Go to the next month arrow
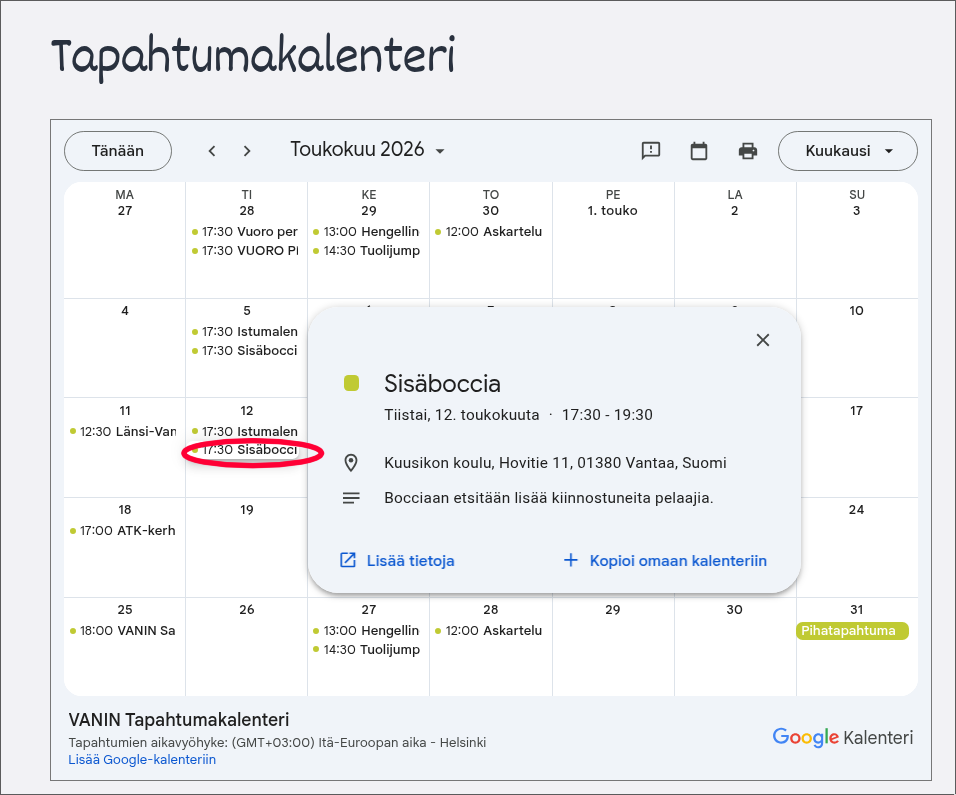Image resolution: width=956 pixels, height=795 pixels. tap(246, 151)
